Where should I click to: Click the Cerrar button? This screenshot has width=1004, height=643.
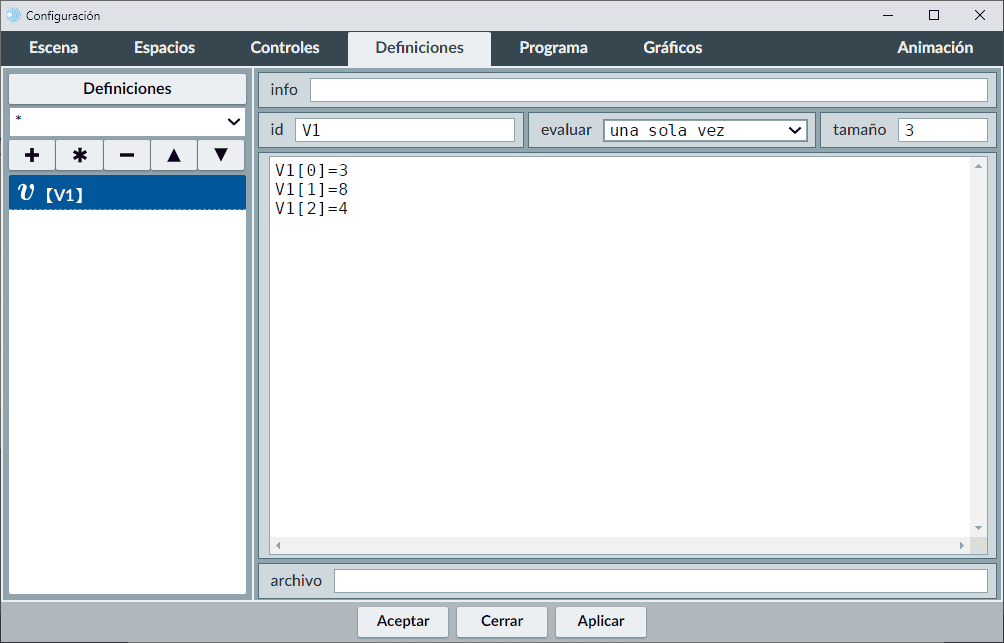point(502,621)
